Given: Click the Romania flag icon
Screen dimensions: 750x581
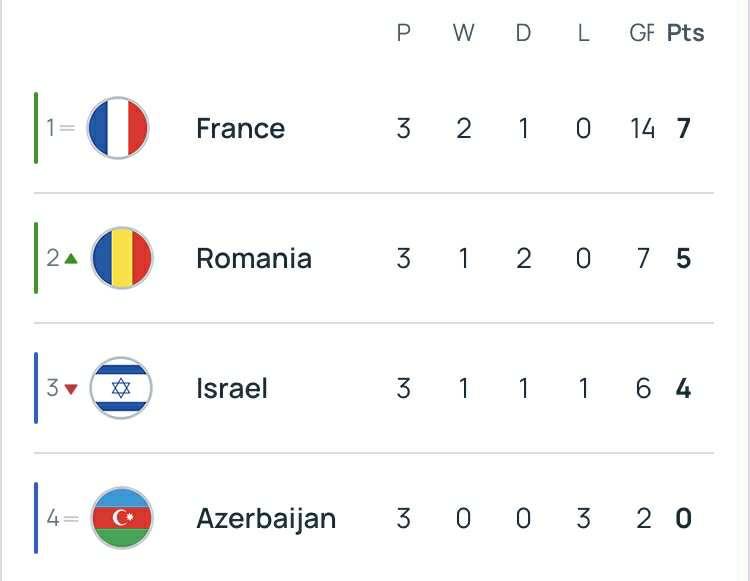Looking at the screenshot, I should pyautogui.click(x=121, y=258).
